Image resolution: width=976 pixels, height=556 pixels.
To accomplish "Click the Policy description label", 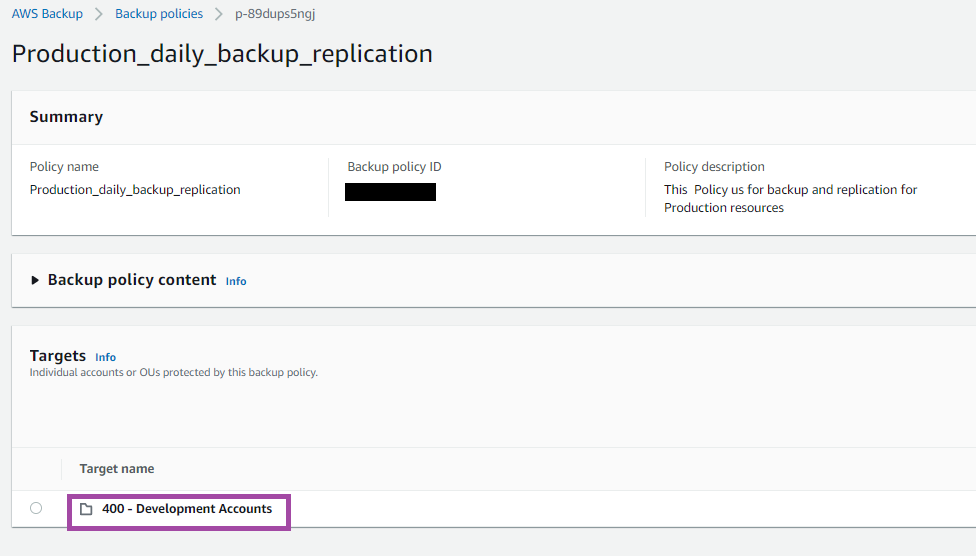I will [714, 167].
